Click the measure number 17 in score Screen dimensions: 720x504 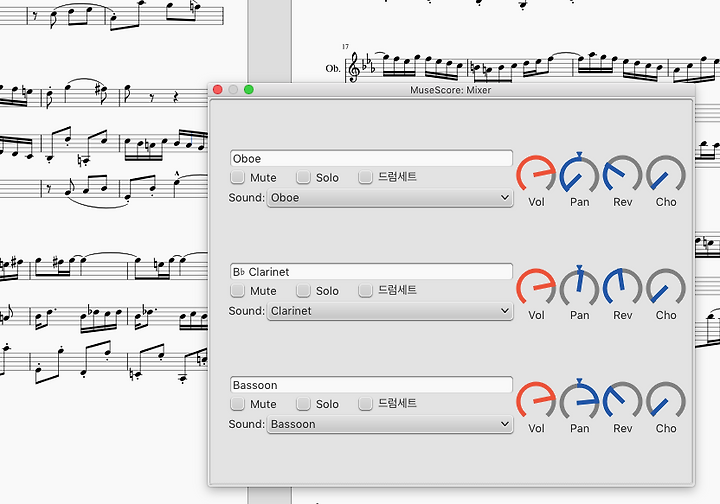[x=345, y=46]
